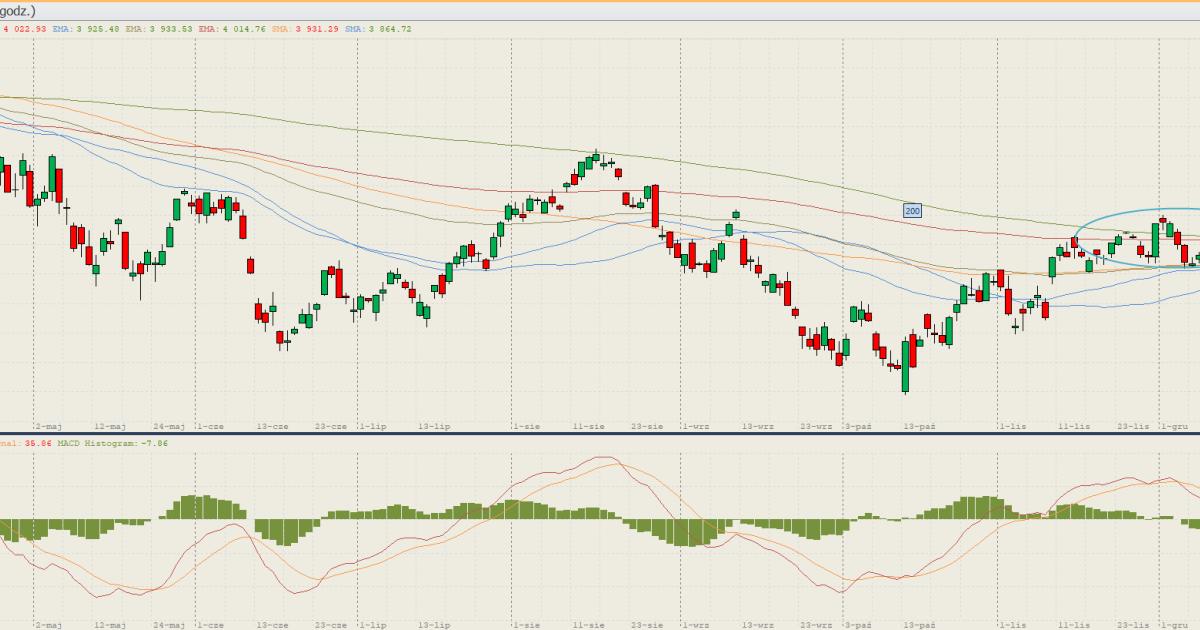Click the orange window title bar strip
1200x630 pixels.
pyautogui.click(x=600, y=2)
